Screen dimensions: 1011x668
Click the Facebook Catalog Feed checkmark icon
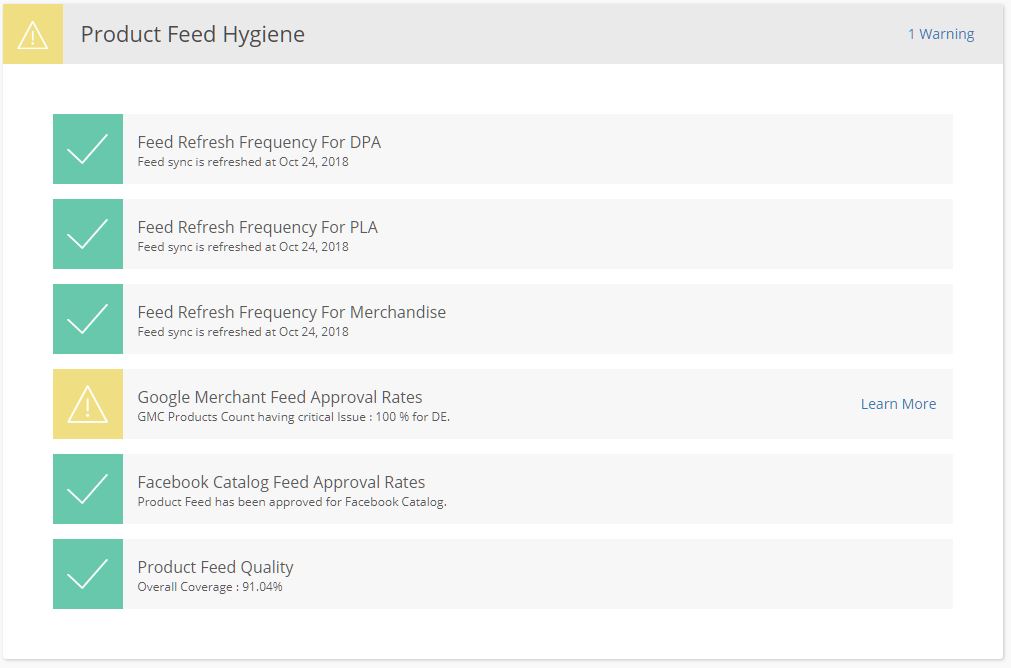tap(88, 489)
